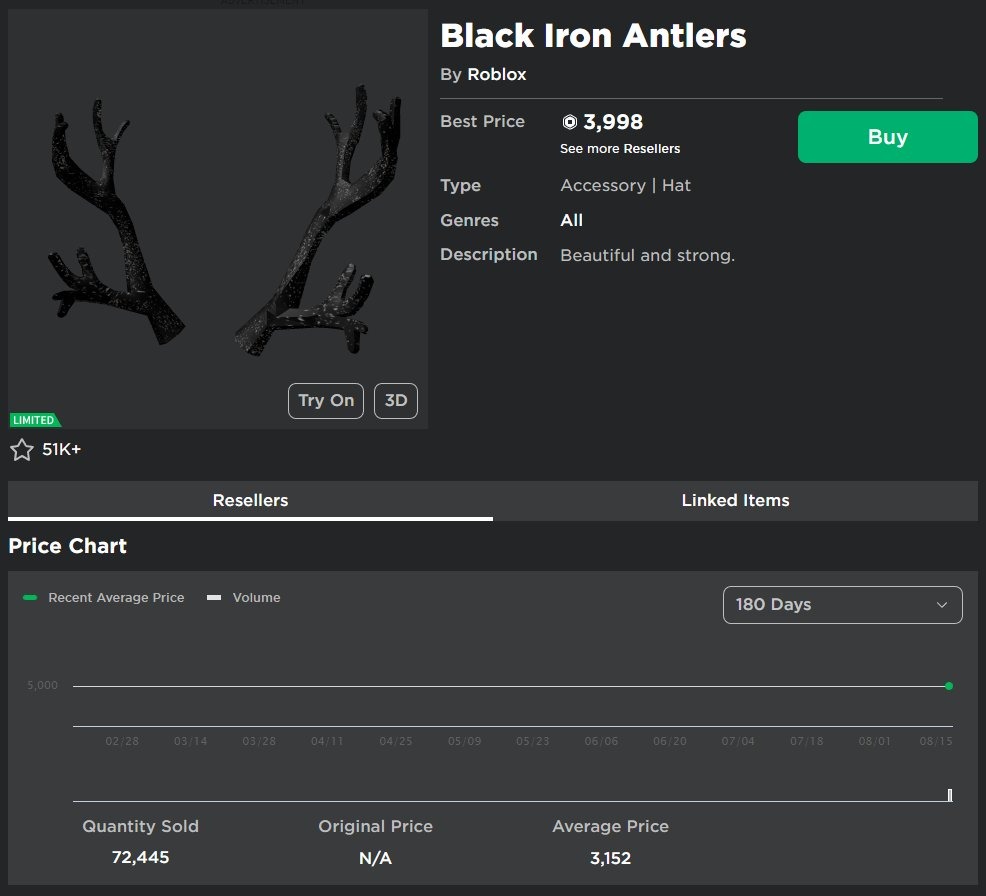Click the 02/28 date axis label
The image size is (986, 896).
(x=122, y=741)
